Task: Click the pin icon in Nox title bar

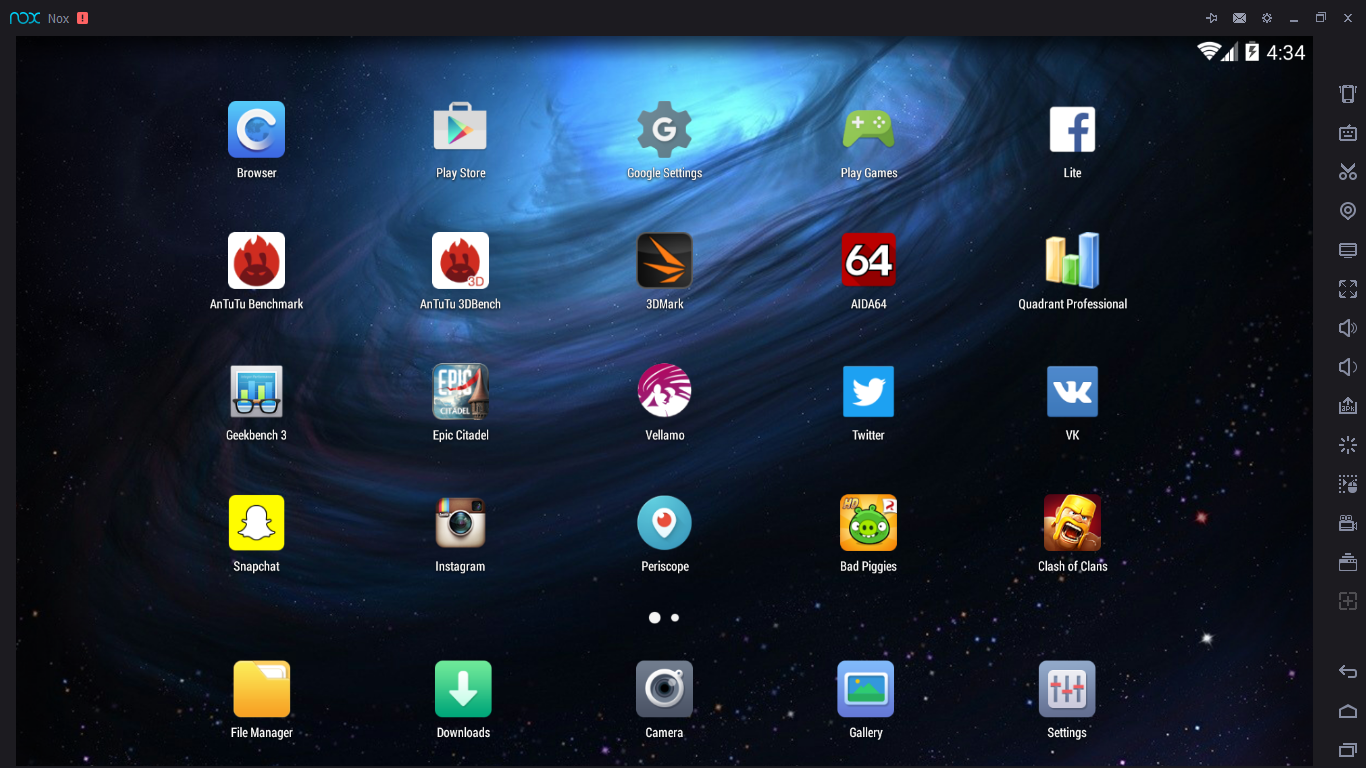Action: [x=1212, y=18]
